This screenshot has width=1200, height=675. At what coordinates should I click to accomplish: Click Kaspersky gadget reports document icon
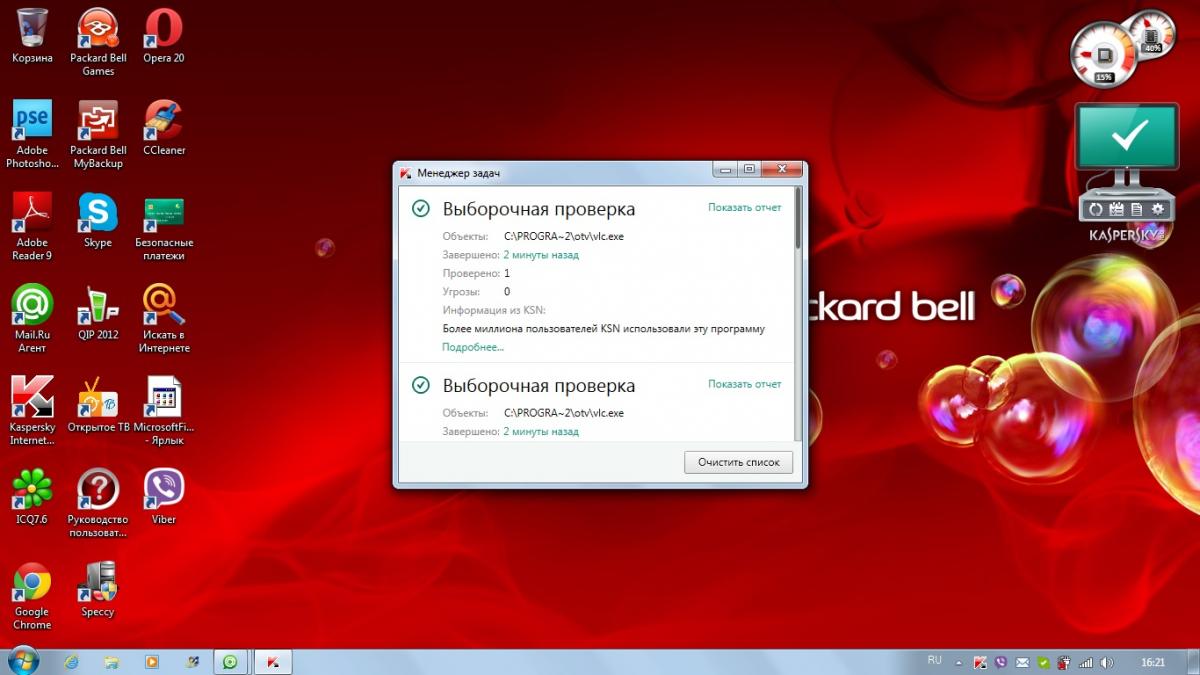coord(1138,209)
